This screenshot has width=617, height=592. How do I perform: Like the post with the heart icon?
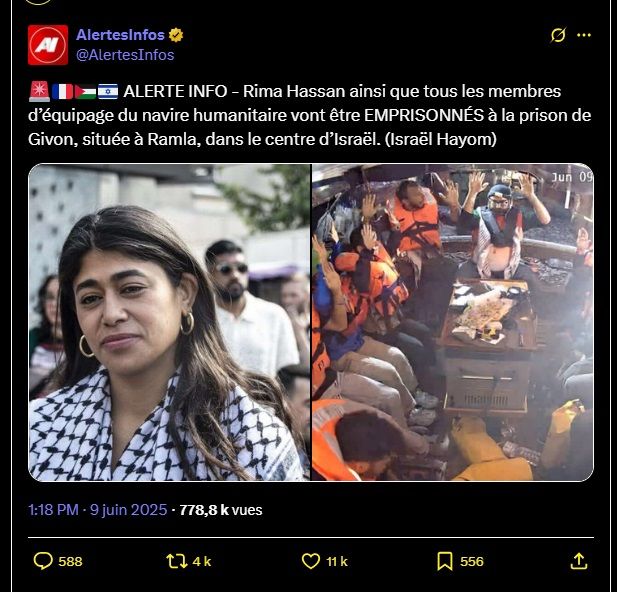tap(311, 561)
